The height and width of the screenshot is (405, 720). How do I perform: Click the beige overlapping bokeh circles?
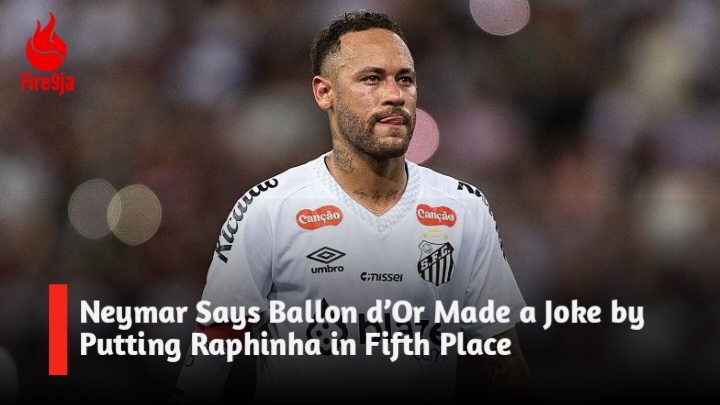click(x=115, y=213)
